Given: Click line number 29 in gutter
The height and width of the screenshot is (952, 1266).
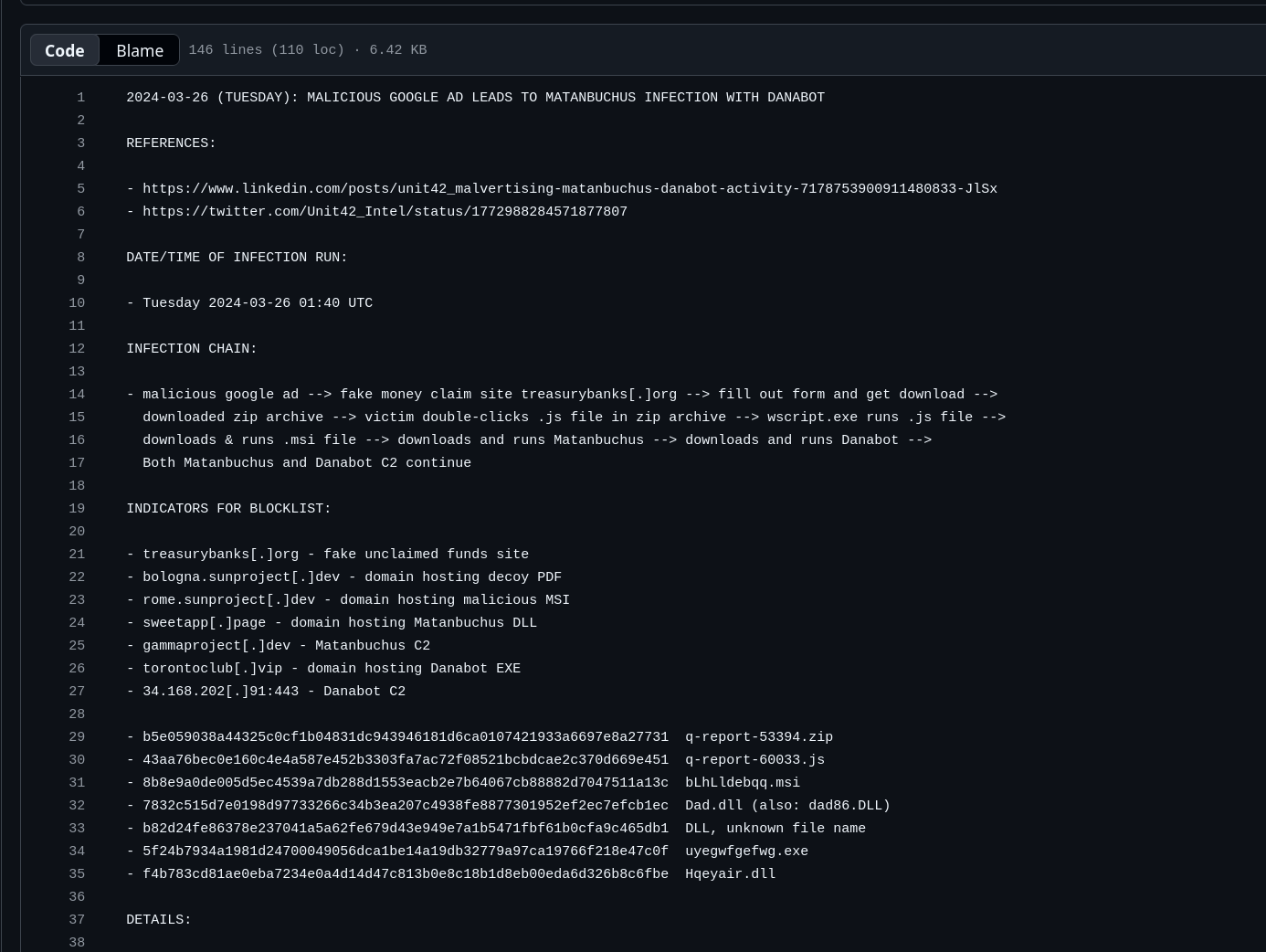Looking at the screenshot, I should click(77, 737).
